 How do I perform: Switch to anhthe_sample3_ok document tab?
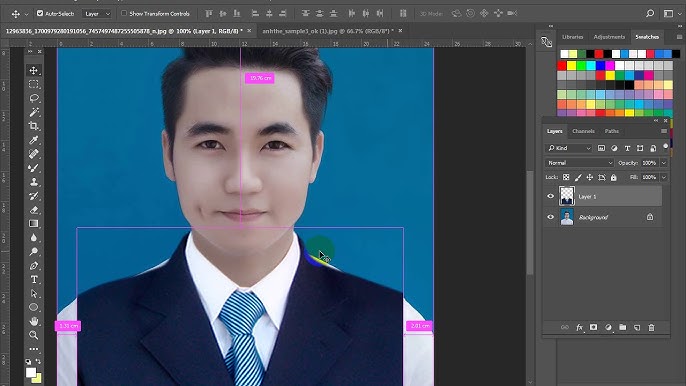[x=328, y=31]
